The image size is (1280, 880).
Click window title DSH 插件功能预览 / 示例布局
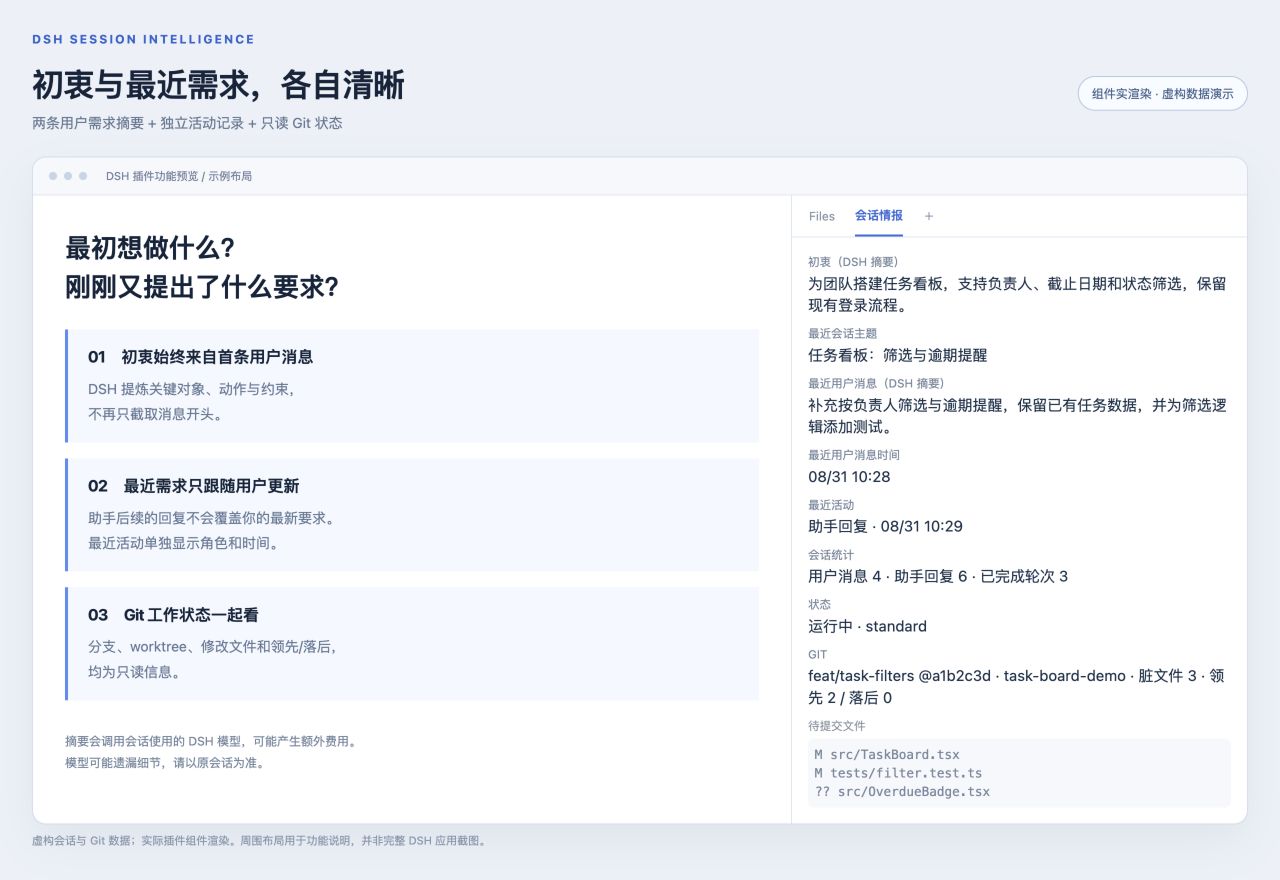[x=179, y=176]
